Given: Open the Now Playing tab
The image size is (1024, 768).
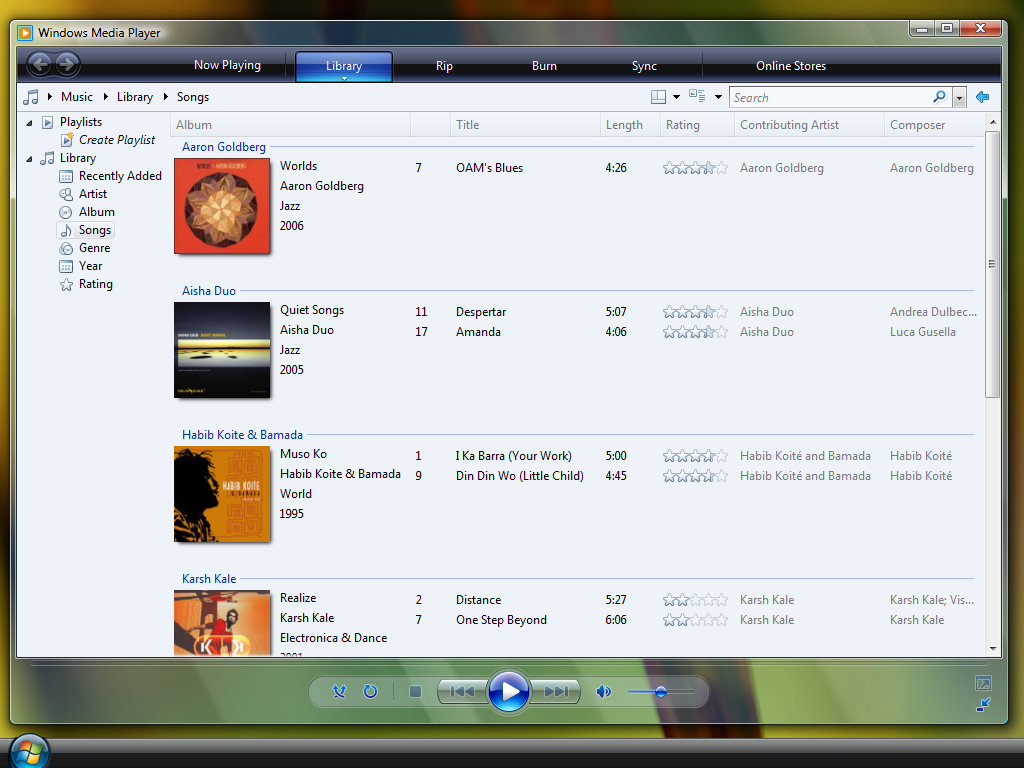Looking at the screenshot, I should pos(227,65).
